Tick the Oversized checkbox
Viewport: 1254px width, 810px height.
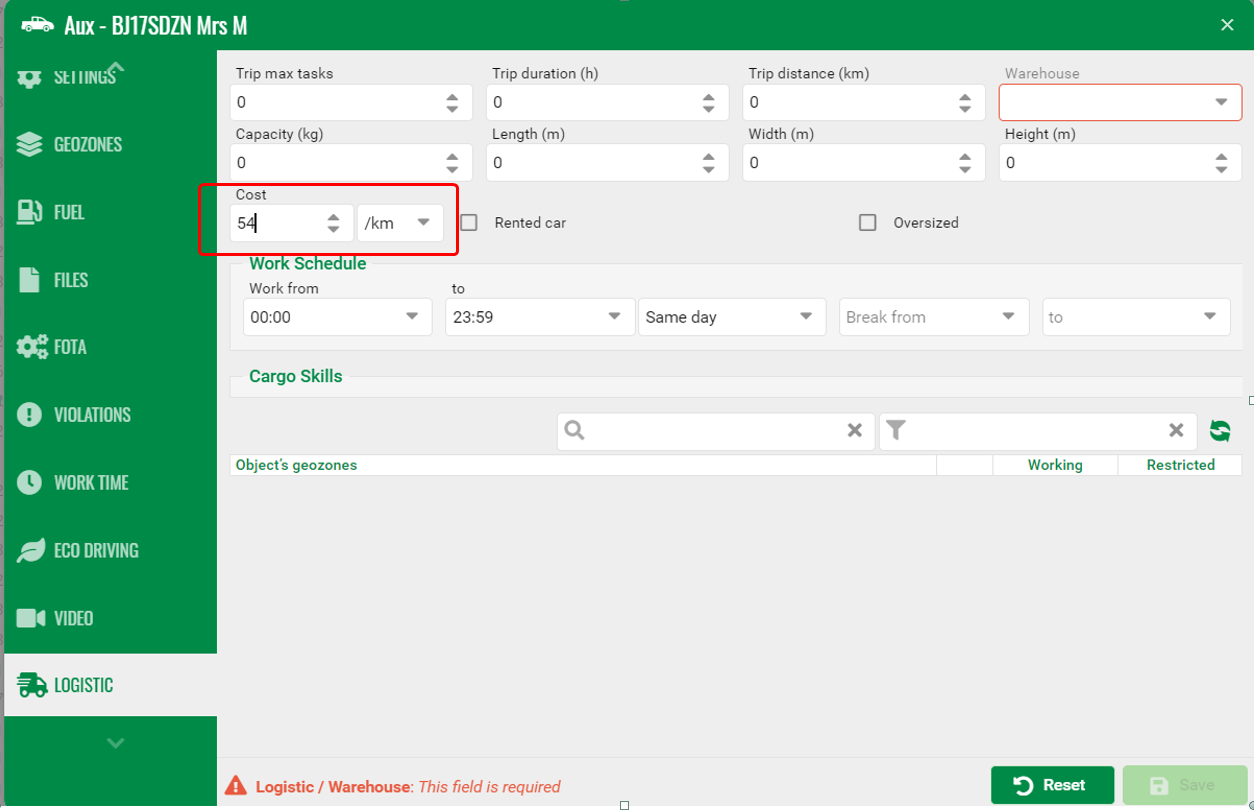pos(868,223)
